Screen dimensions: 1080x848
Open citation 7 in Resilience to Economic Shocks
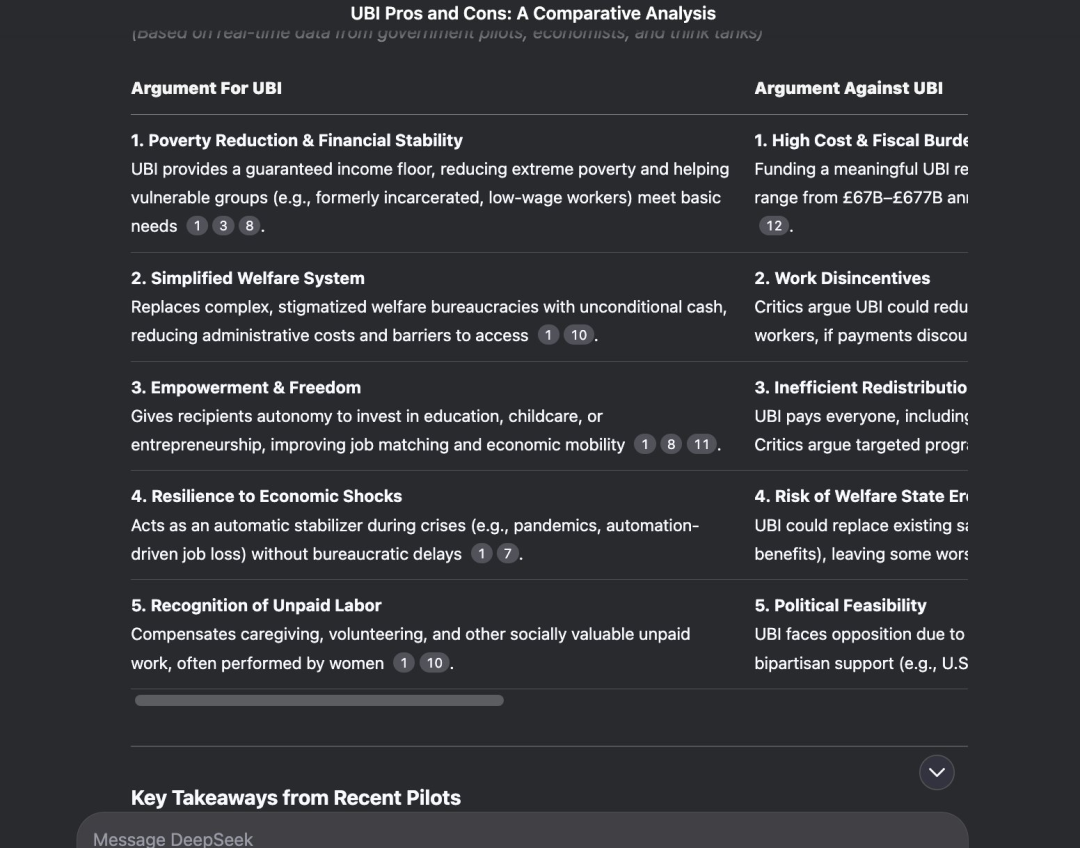click(508, 554)
